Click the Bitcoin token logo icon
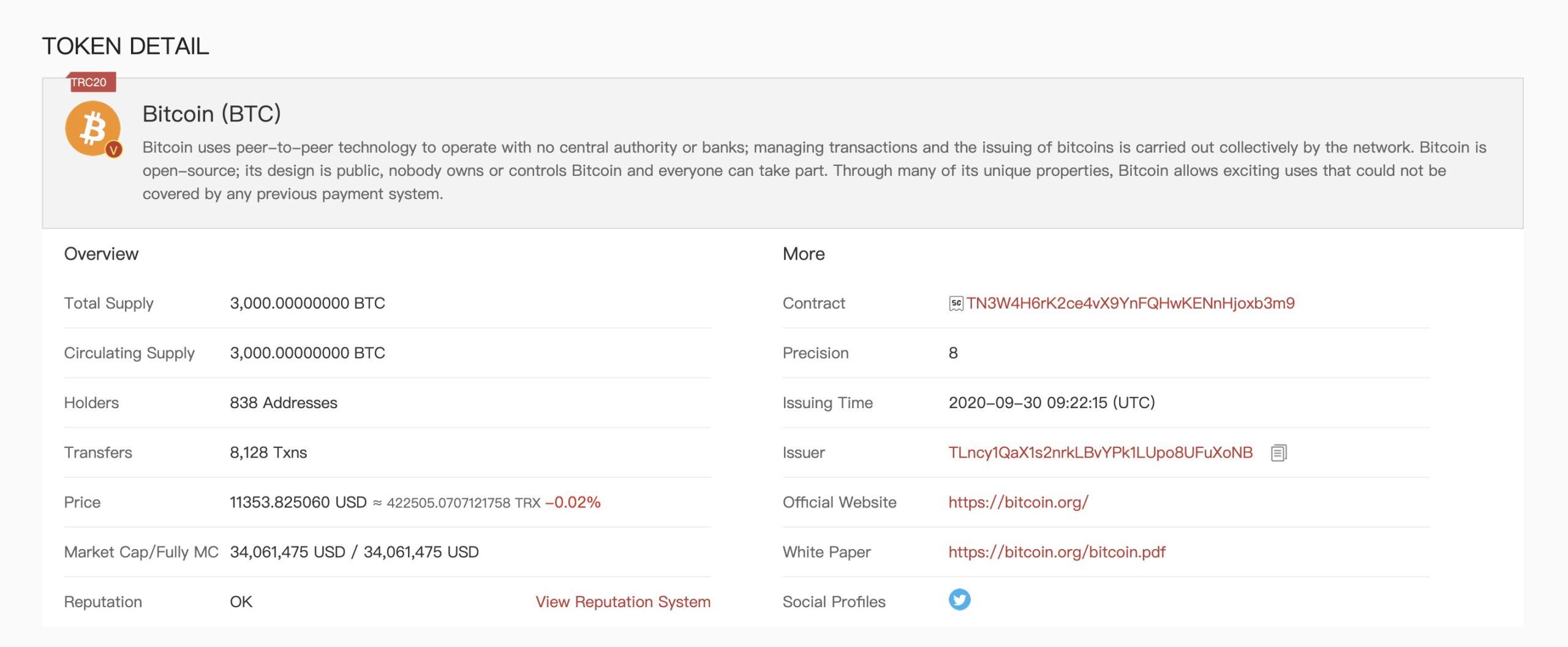The width and height of the screenshot is (1568, 647). pyautogui.click(x=92, y=128)
